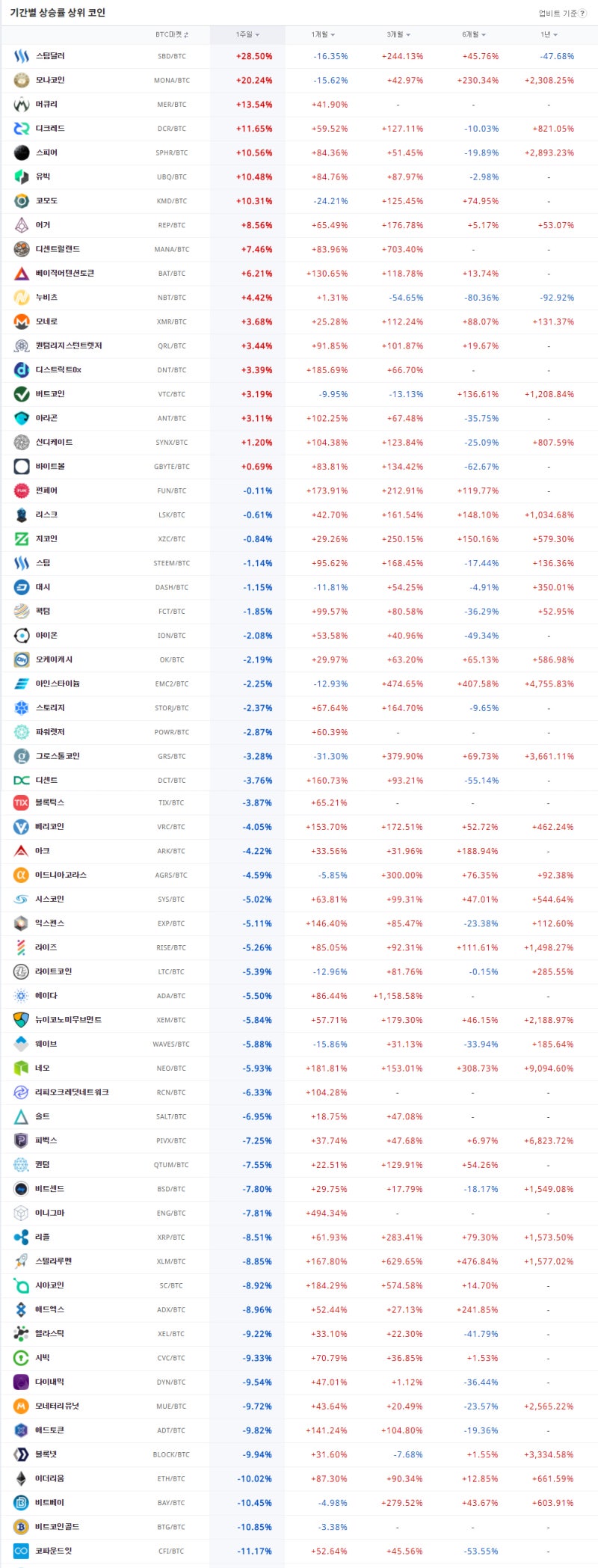The width and height of the screenshot is (598, 1568).
Task: Sort by 3개월 column header
Action: [x=398, y=34]
